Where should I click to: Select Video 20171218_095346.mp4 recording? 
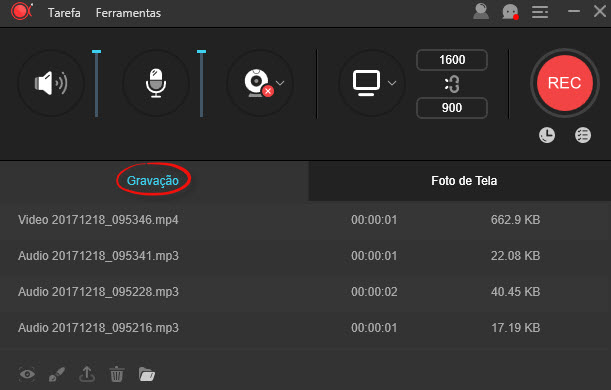[x=306, y=220]
